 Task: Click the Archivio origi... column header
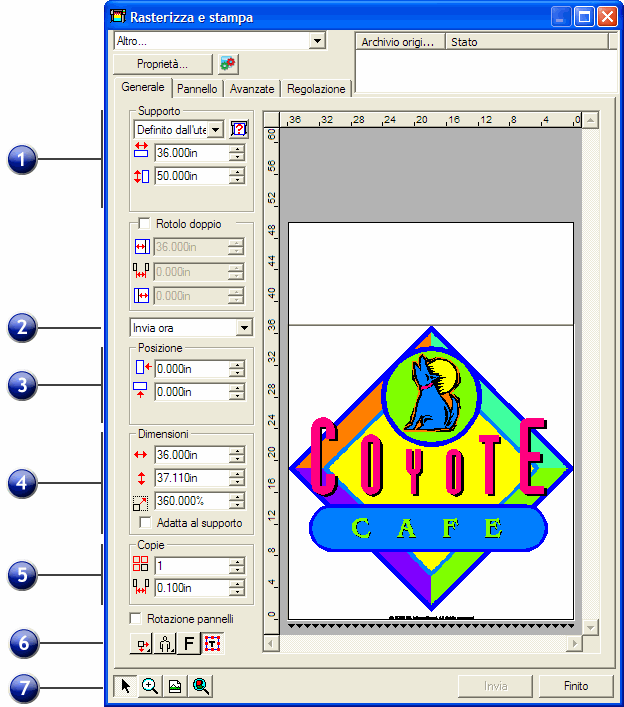coord(400,42)
